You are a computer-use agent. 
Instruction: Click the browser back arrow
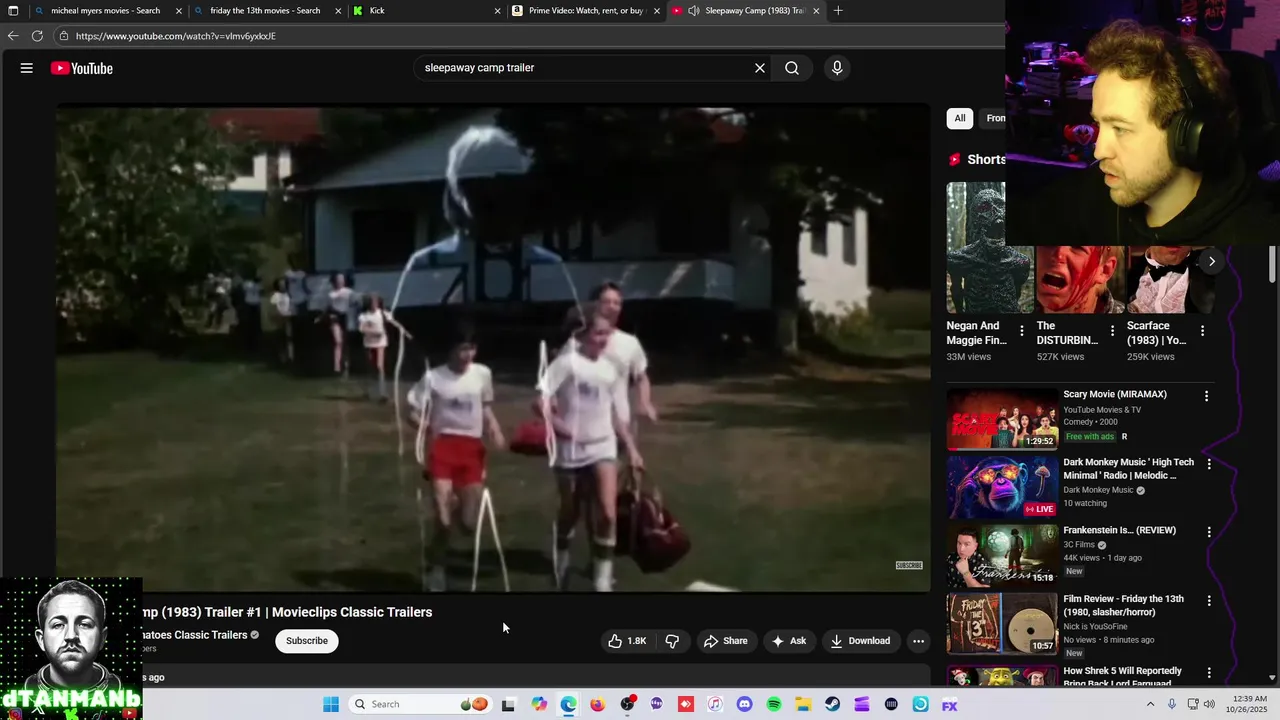[12, 36]
